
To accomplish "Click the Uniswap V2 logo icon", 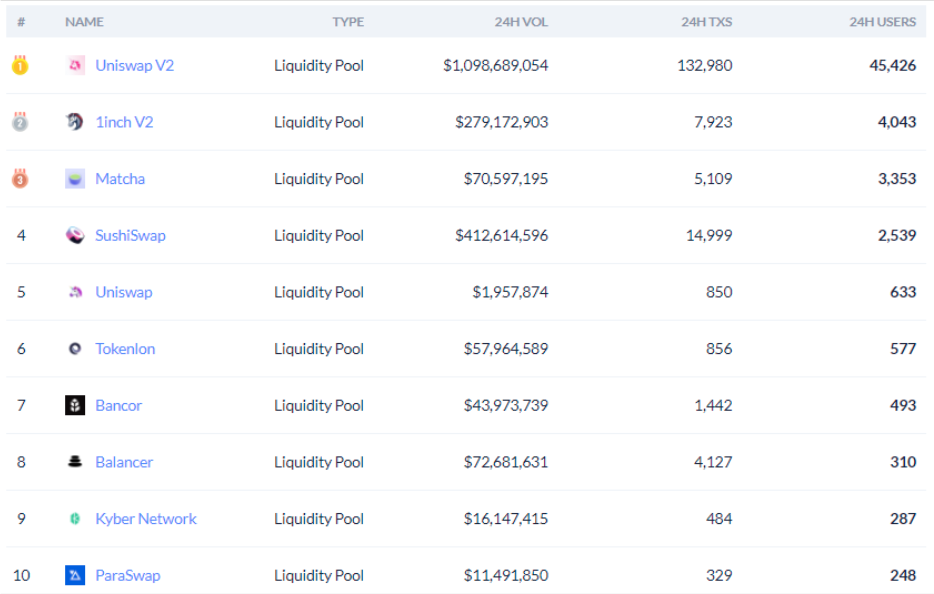I will (75, 65).
